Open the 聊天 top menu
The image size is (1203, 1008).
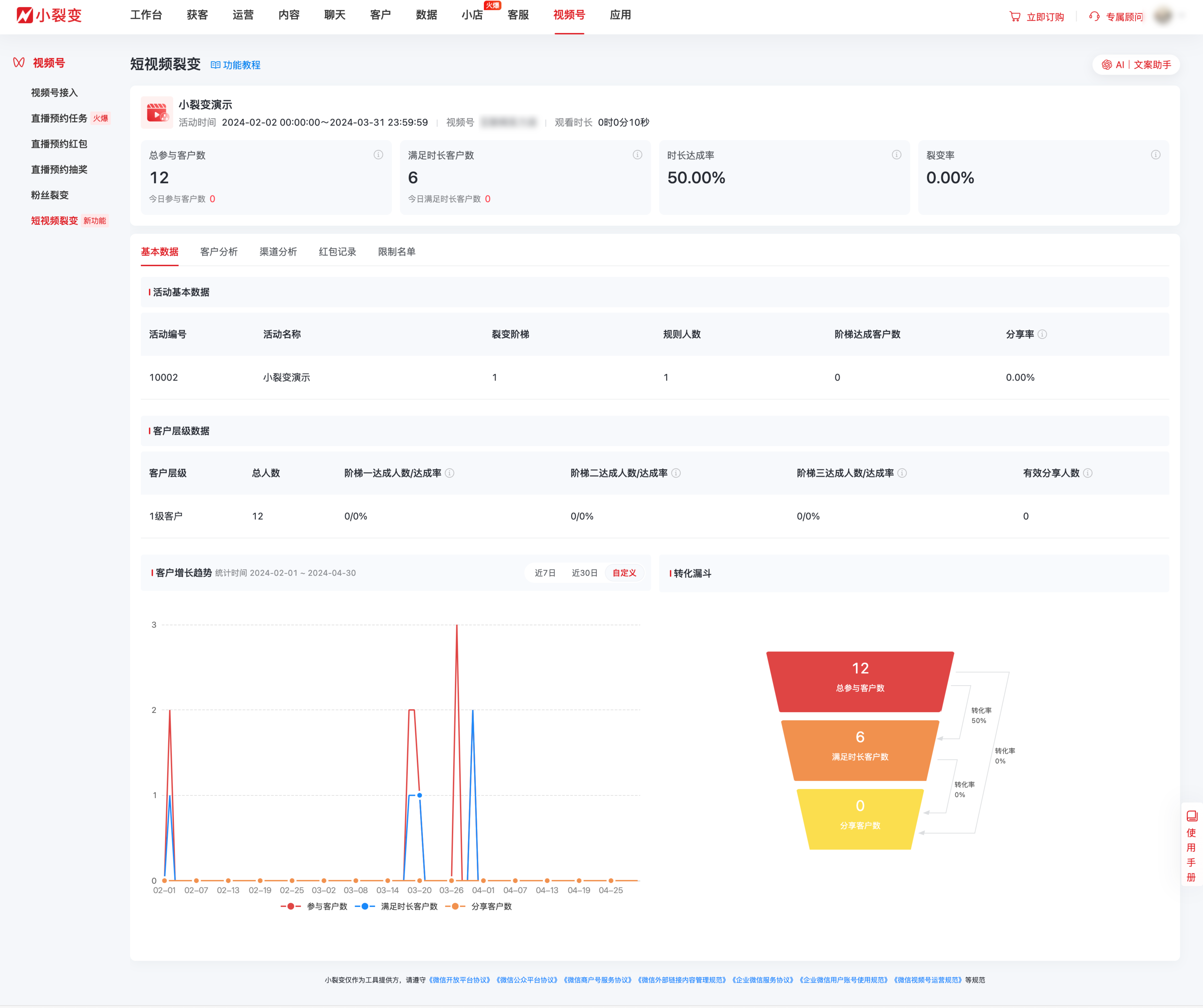click(x=335, y=15)
